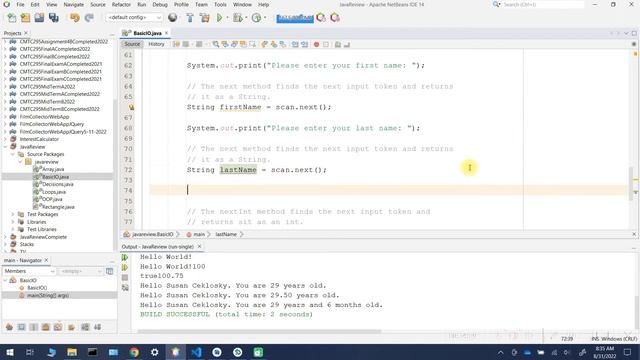
Task: Open the default config dropdown
Action: click(x=134, y=18)
